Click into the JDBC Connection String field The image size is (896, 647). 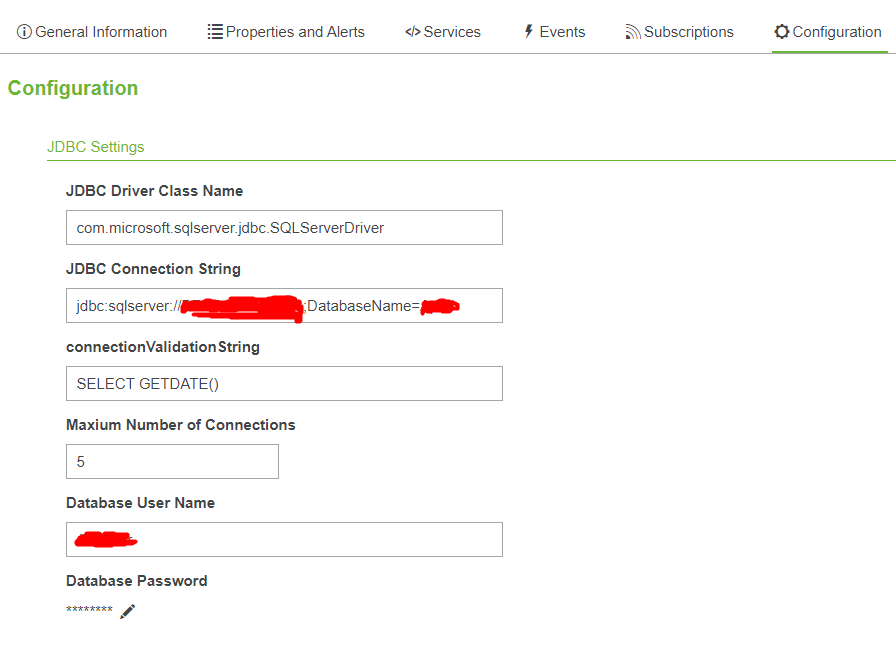pyautogui.click(x=284, y=306)
